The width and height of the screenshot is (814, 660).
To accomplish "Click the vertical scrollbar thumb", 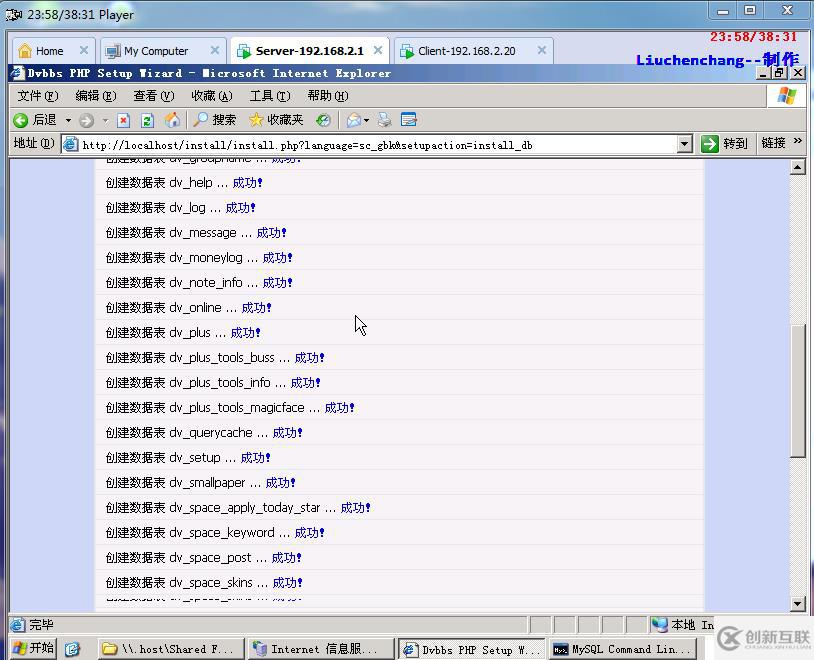I will (797, 390).
